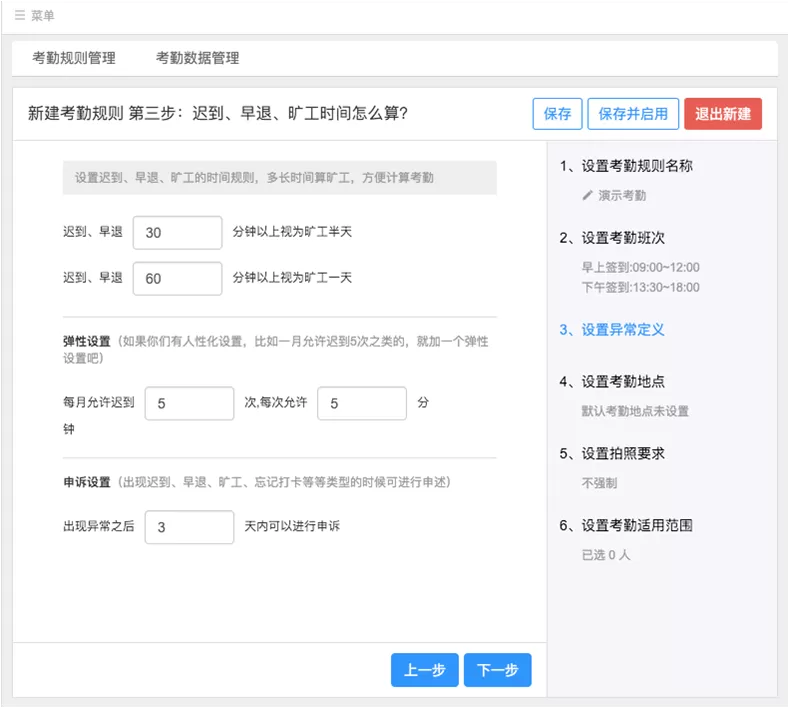Proceed with the 下一步 button
This screenshot has width=789, height=708.
click(x=498, y=670)
